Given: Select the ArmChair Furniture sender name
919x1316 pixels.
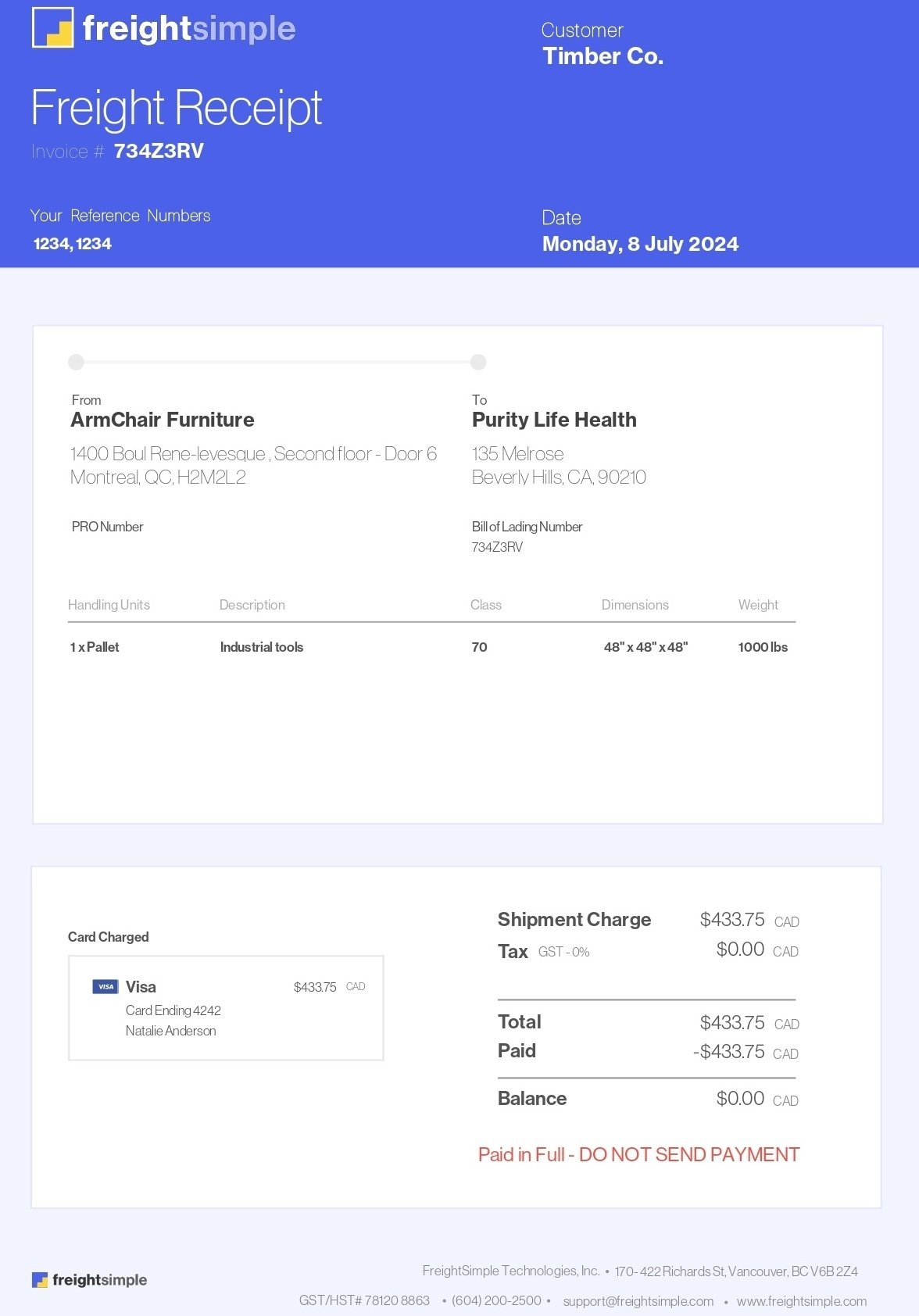Looking at the screenshot, I should tap(163, 420).
